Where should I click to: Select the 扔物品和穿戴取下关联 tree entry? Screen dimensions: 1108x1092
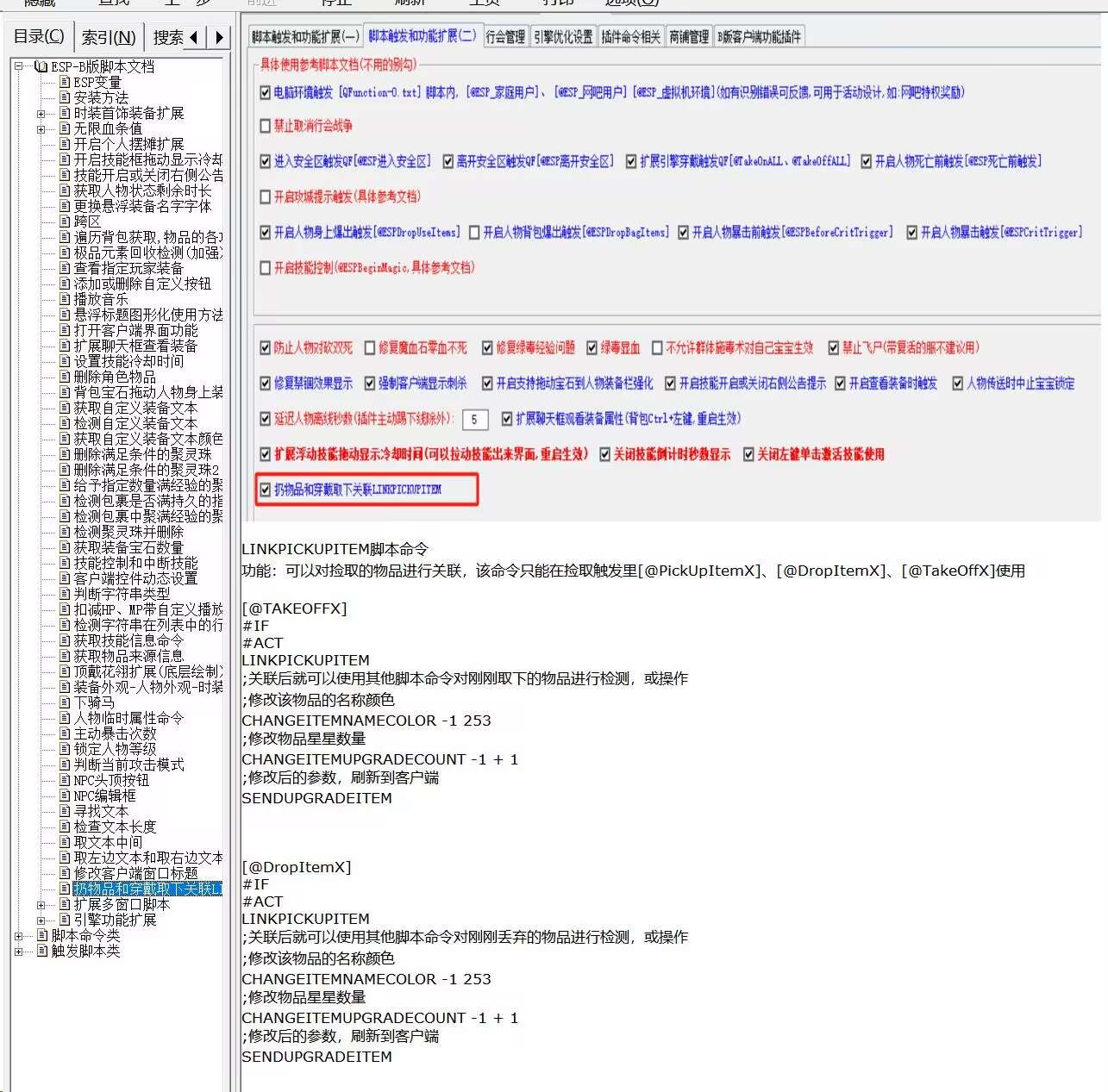pyautogui.click(x=147, y=889)
